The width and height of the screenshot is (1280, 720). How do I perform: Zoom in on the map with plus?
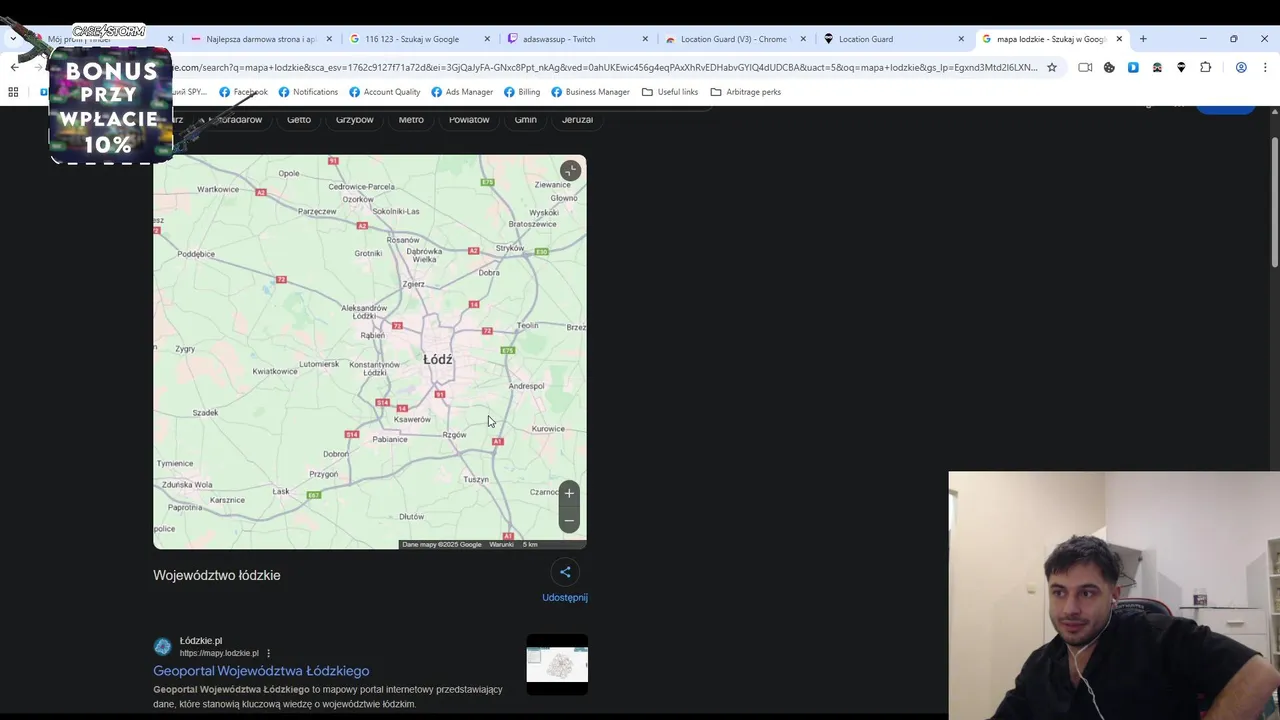(x=569, y=493)
